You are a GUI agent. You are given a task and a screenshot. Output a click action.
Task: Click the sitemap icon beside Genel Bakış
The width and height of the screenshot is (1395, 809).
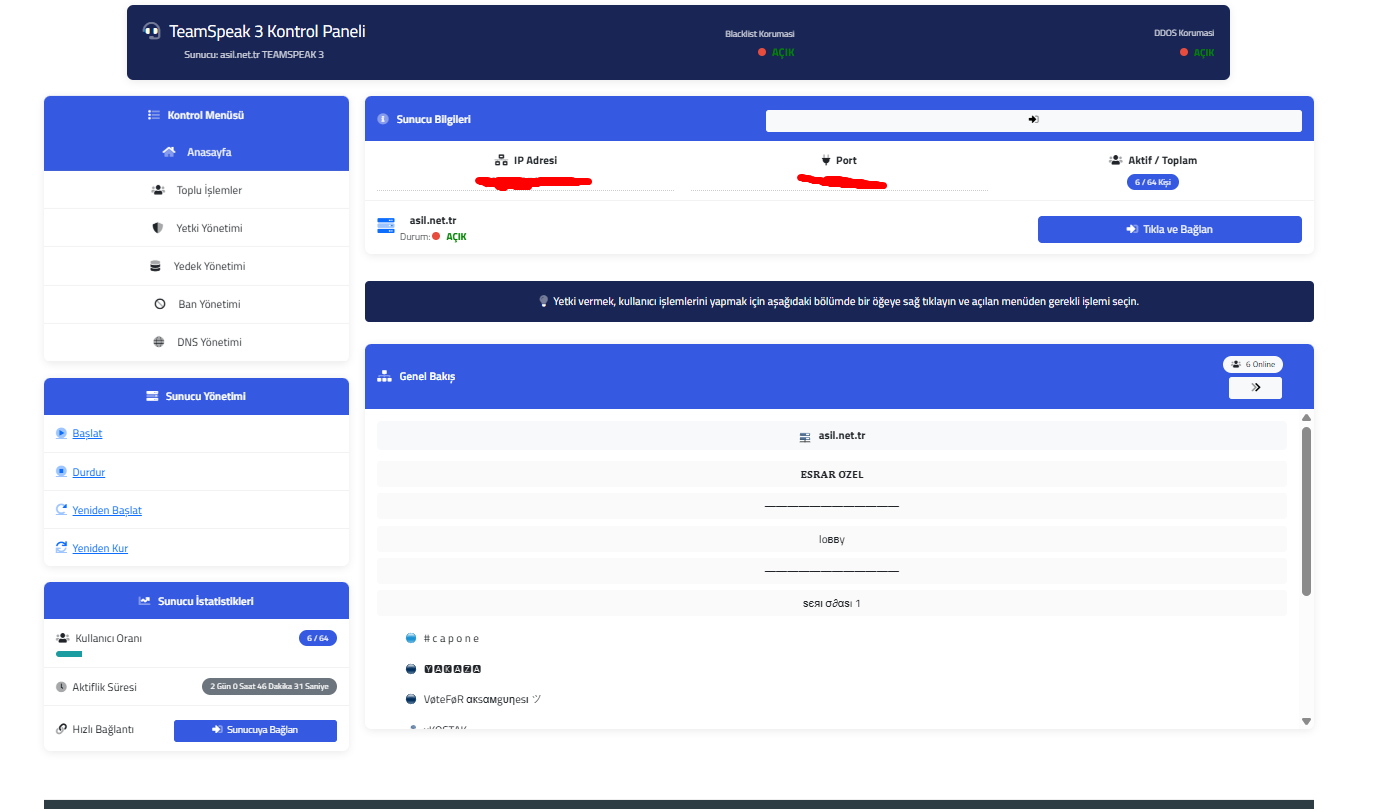pos(384,376)
